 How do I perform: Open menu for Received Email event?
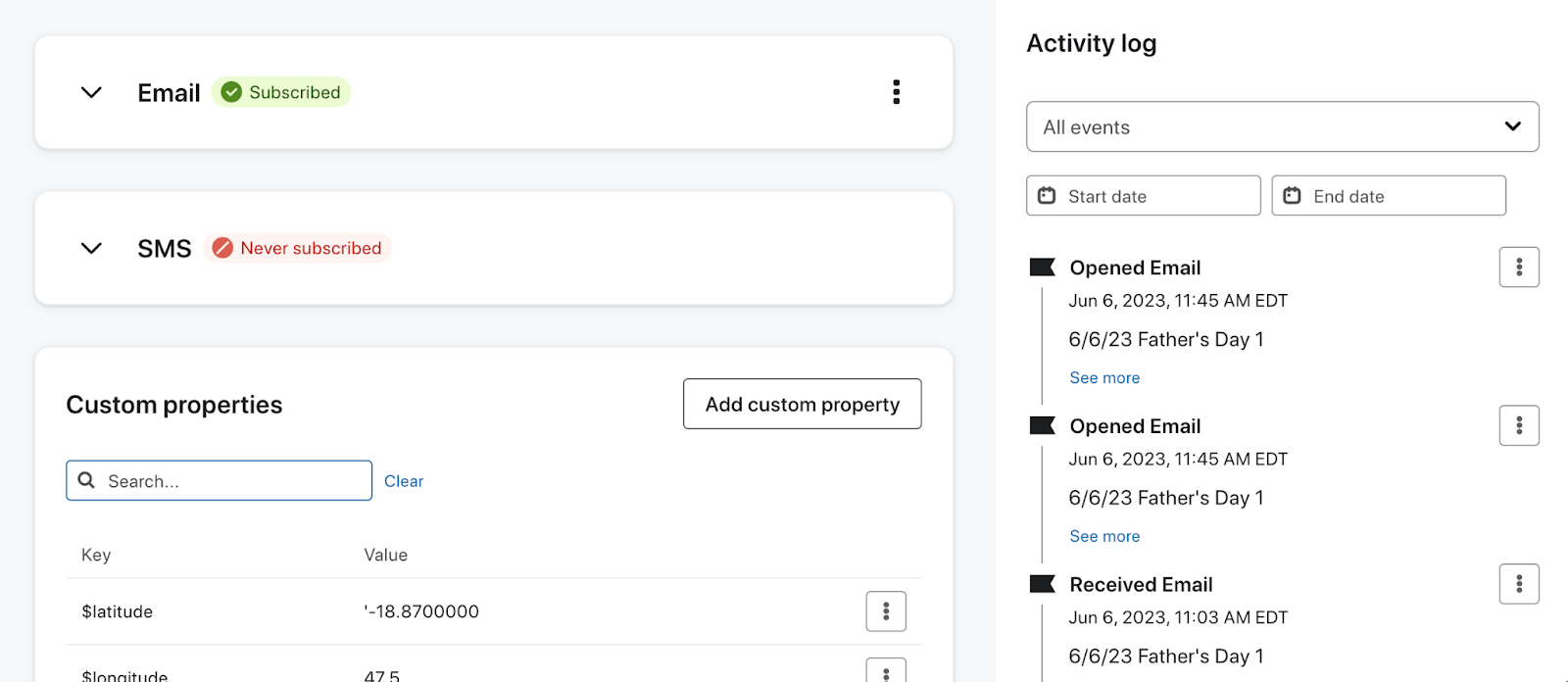(x=1519, y=584)
